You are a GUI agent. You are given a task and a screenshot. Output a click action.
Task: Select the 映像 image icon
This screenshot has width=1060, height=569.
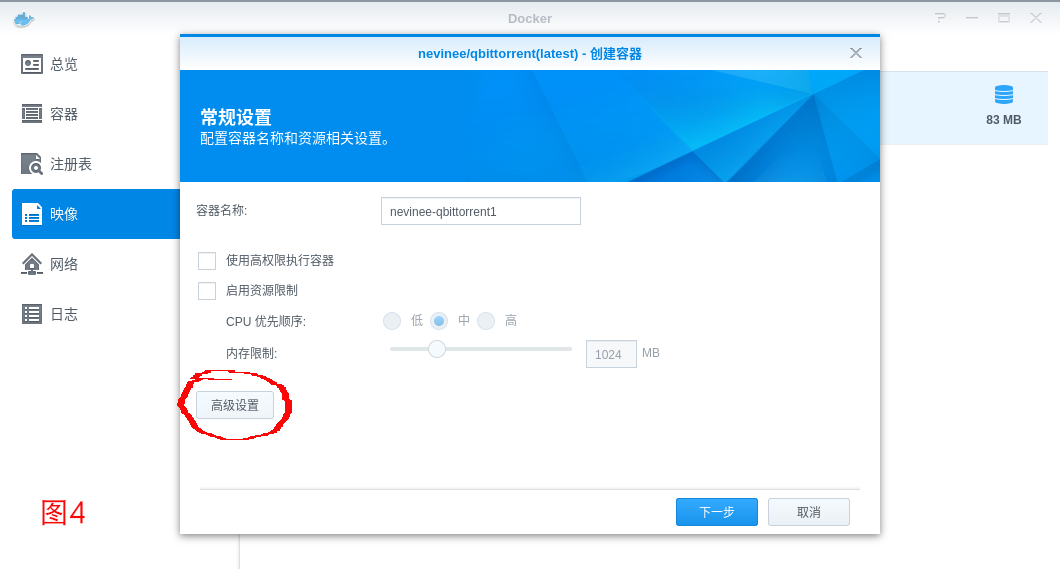(32, 214)
